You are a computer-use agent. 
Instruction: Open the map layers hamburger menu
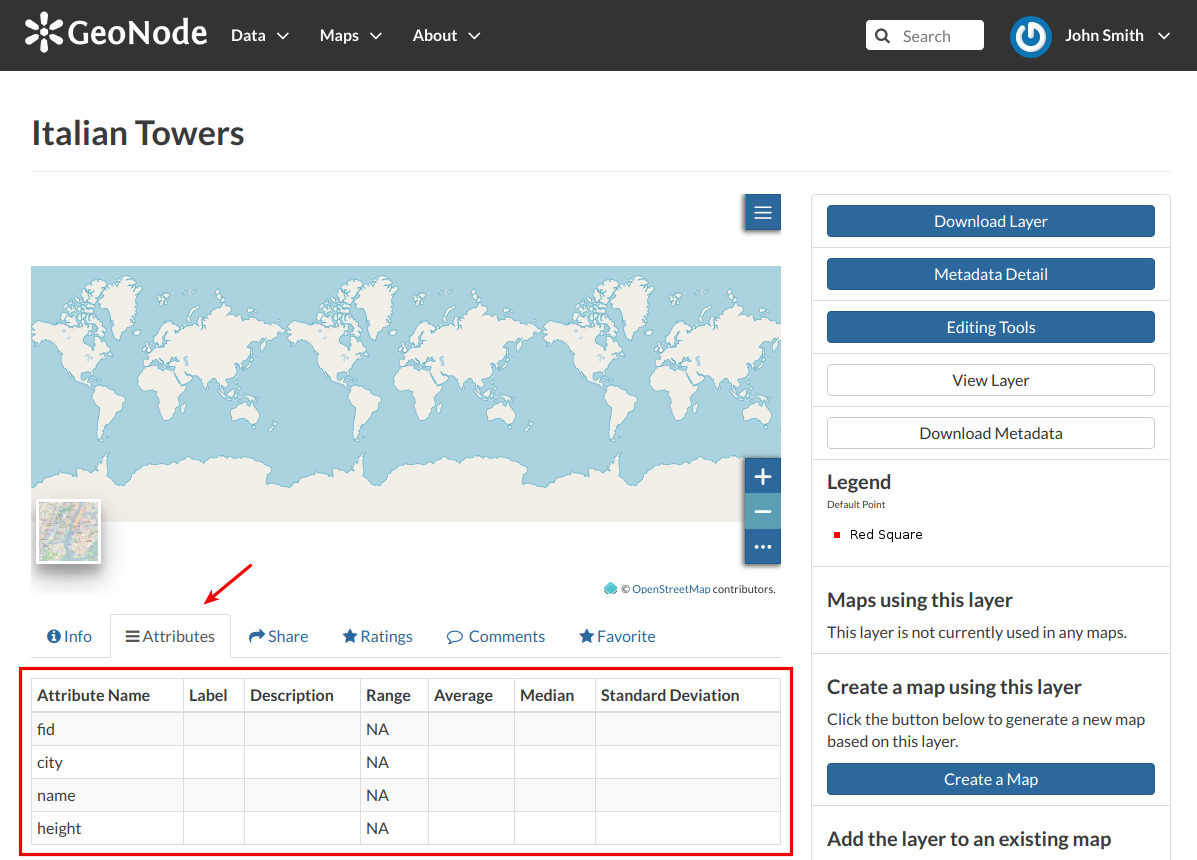point(762,212)
